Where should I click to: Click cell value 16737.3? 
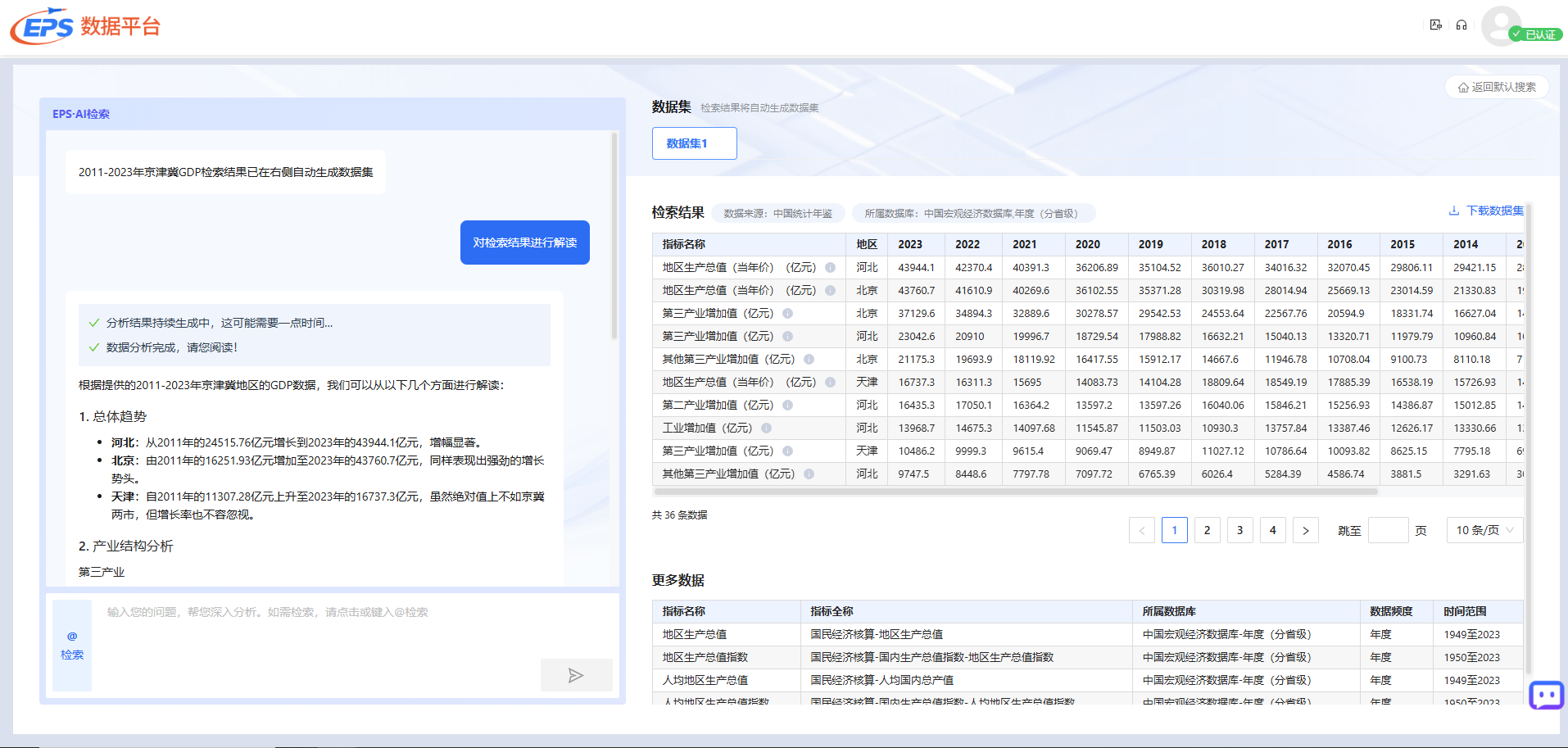tap(916, 382)
